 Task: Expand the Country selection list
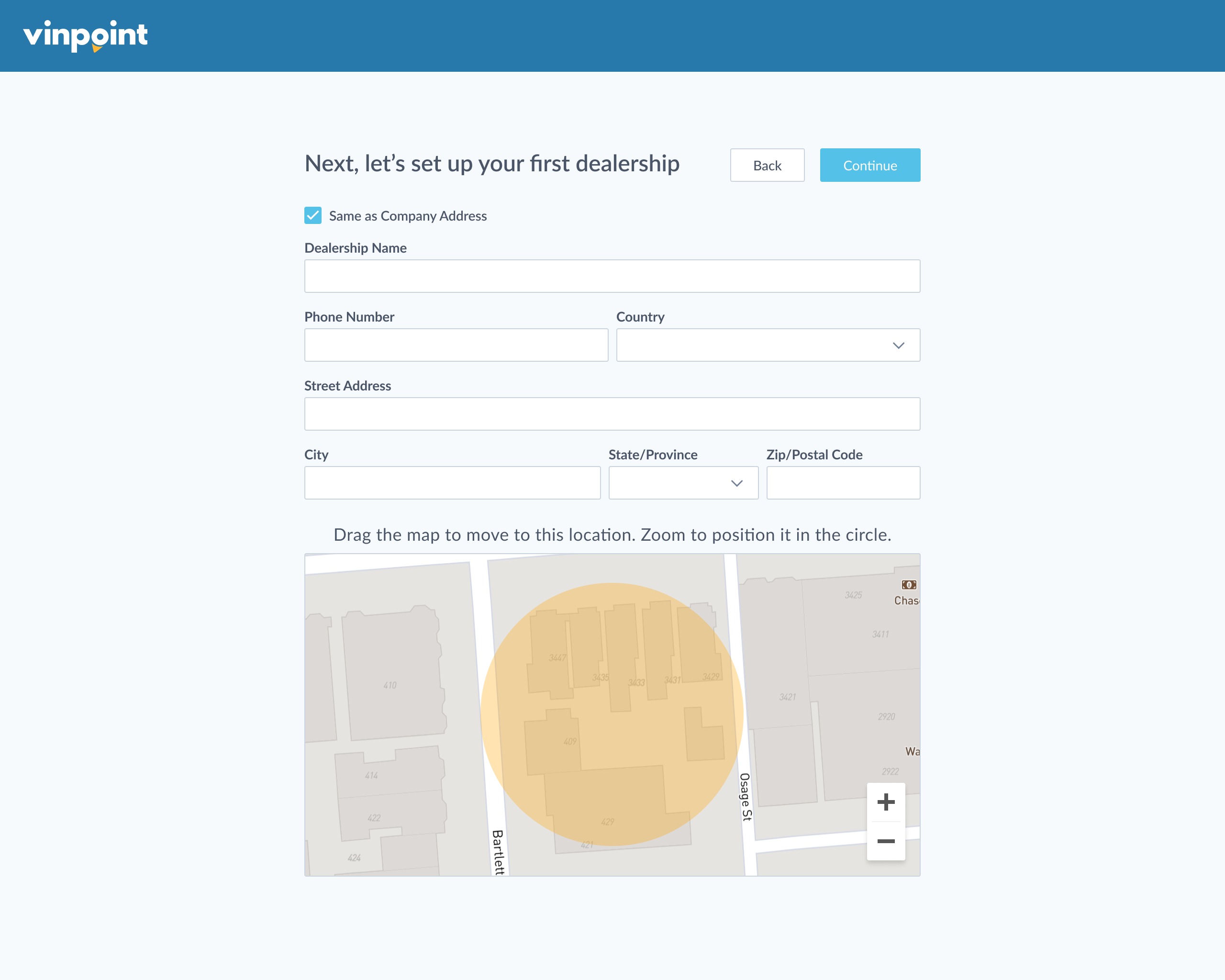coord(768,345)
